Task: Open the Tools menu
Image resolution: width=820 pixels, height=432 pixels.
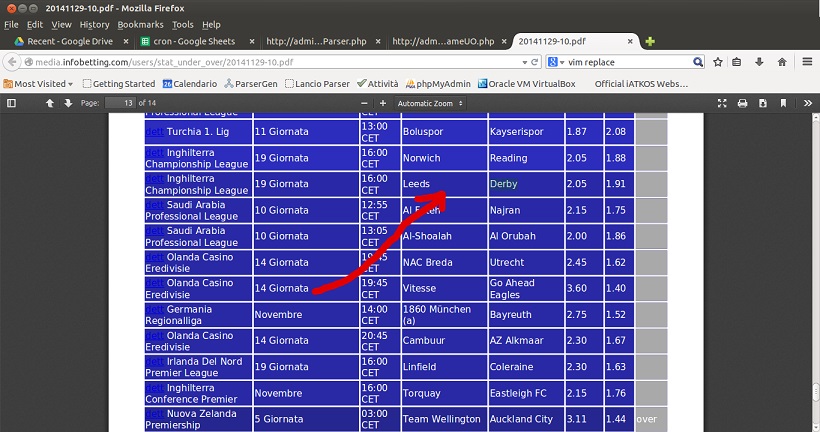Action: point(183,25)
